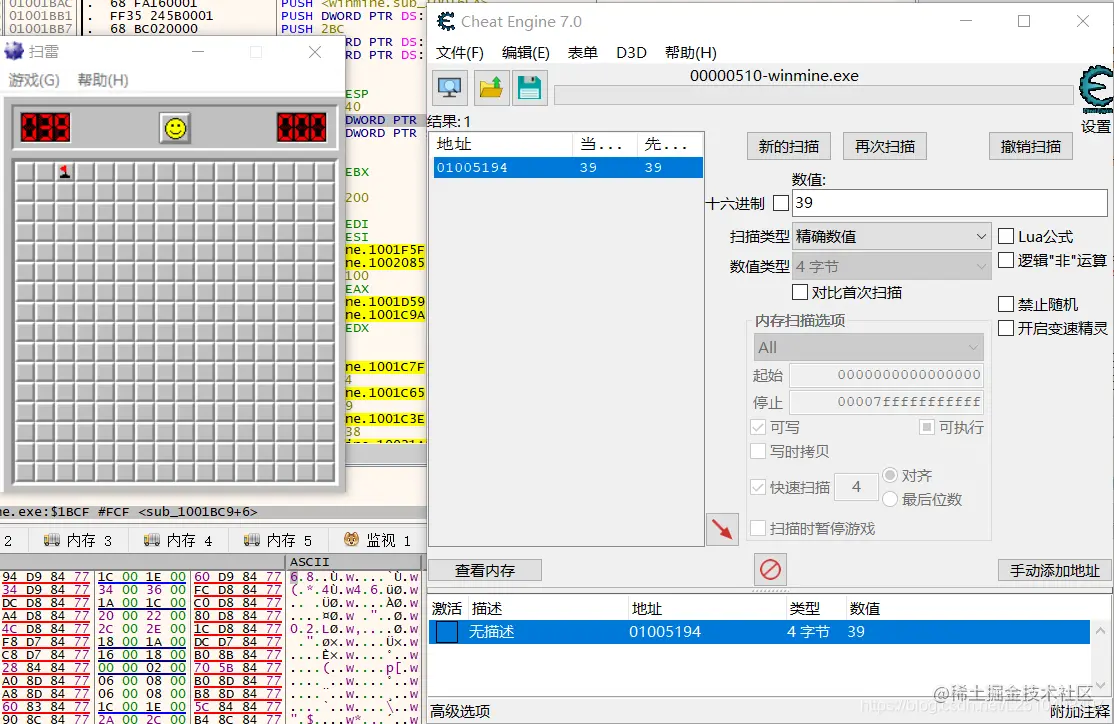Save the current cheat table
1114x724 pixels.
[529, 87]
